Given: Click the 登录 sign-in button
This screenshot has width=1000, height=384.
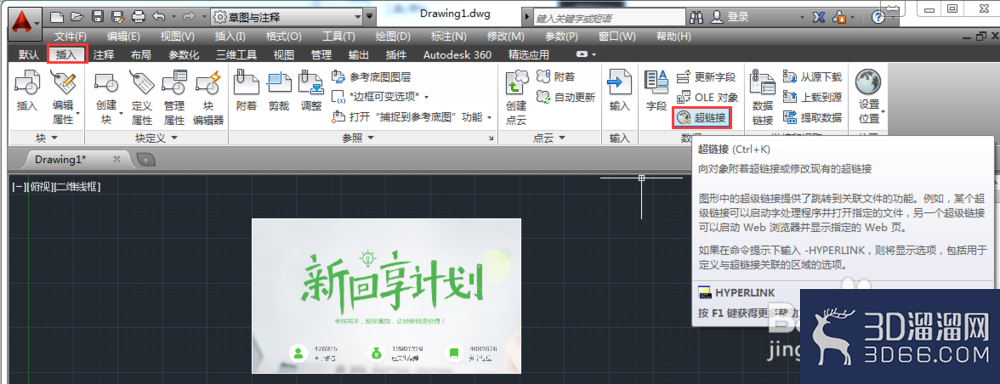Looking at the screenshot, I should click(731, 17).
